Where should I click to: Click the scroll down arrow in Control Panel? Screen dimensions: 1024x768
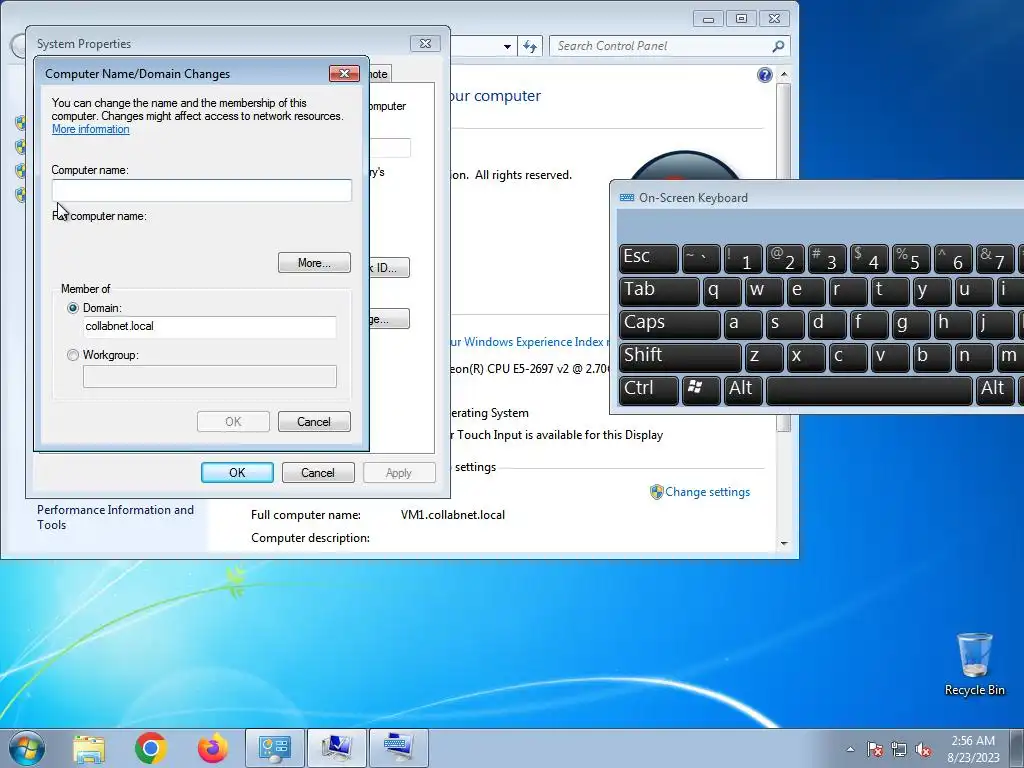click(784, 543)
